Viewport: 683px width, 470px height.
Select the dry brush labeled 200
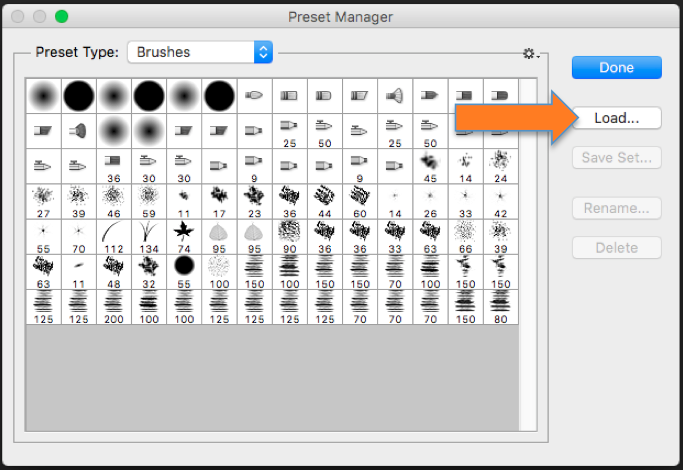(x=114, y=308)
